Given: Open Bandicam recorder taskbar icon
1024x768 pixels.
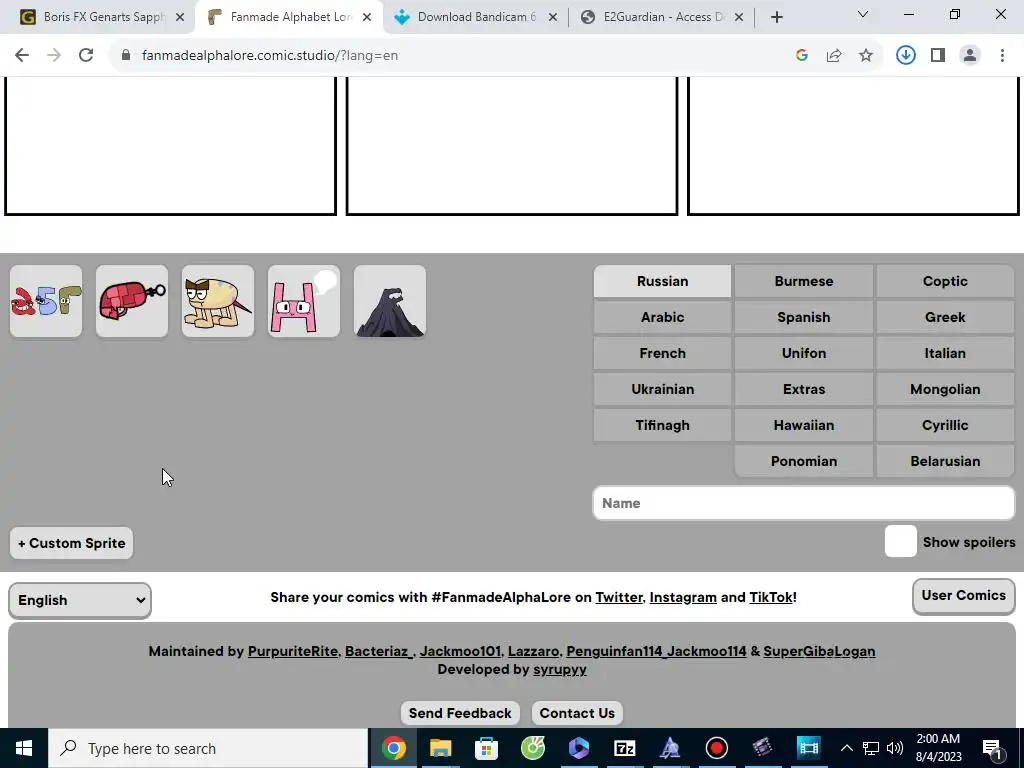Looking at the screenshot, I should (716, 748).
